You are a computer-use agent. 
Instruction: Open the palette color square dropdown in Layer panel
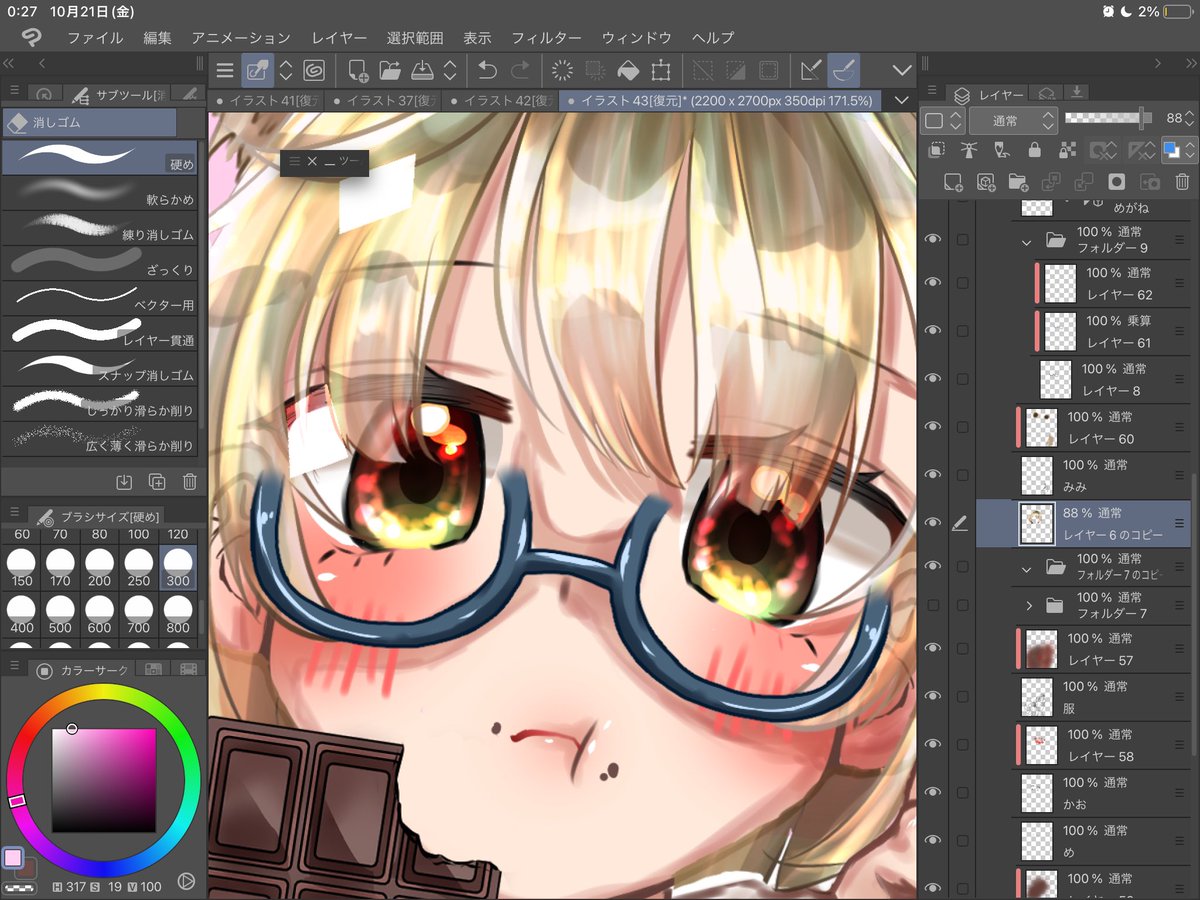(943, 121)
